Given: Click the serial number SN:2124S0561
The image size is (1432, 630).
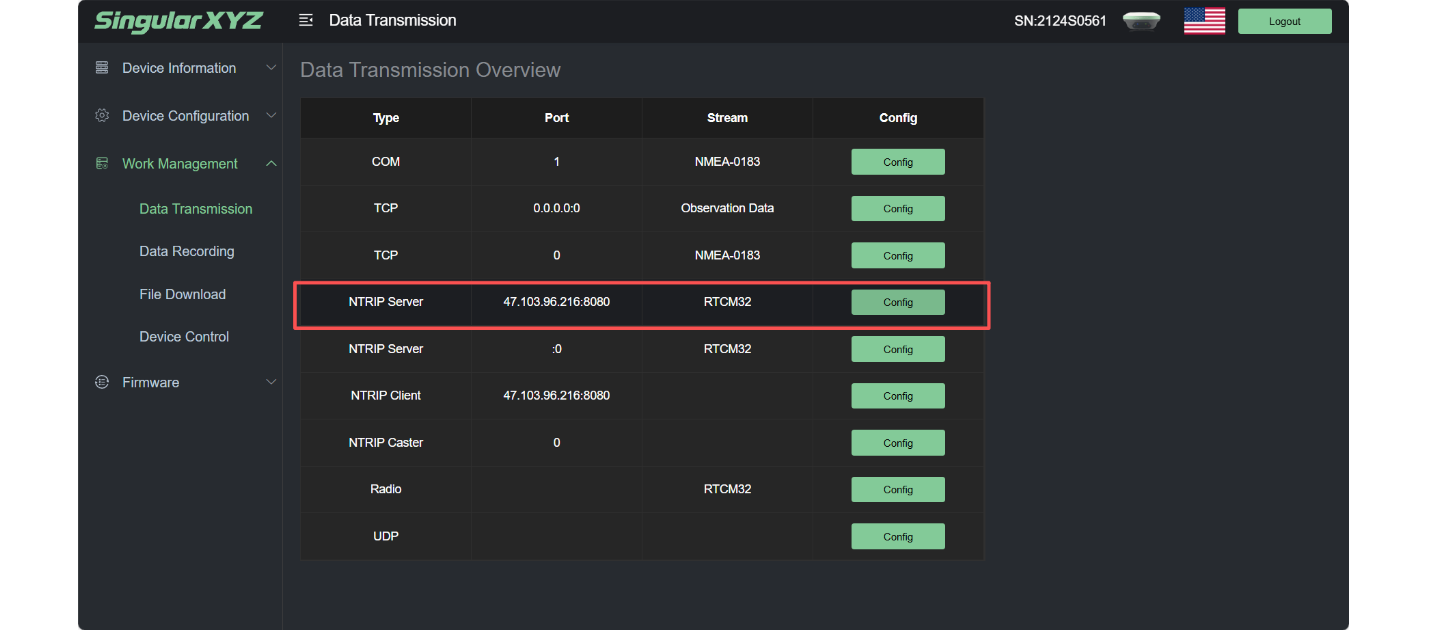Looking at the screenshot, I should pos(1060,21).
